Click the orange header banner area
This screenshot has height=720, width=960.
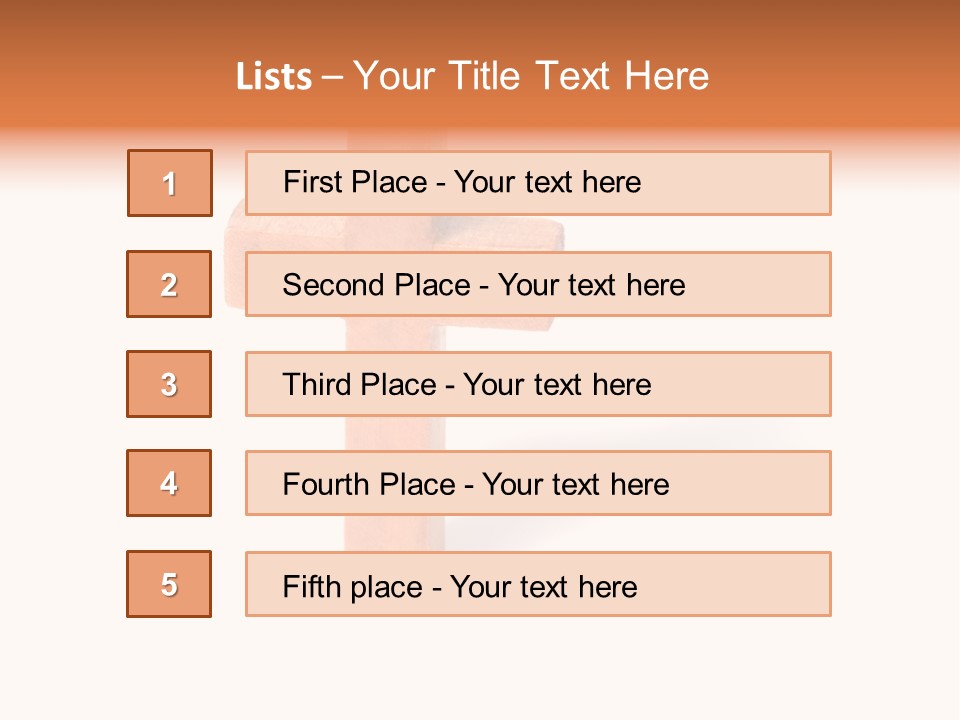point(850,60)
